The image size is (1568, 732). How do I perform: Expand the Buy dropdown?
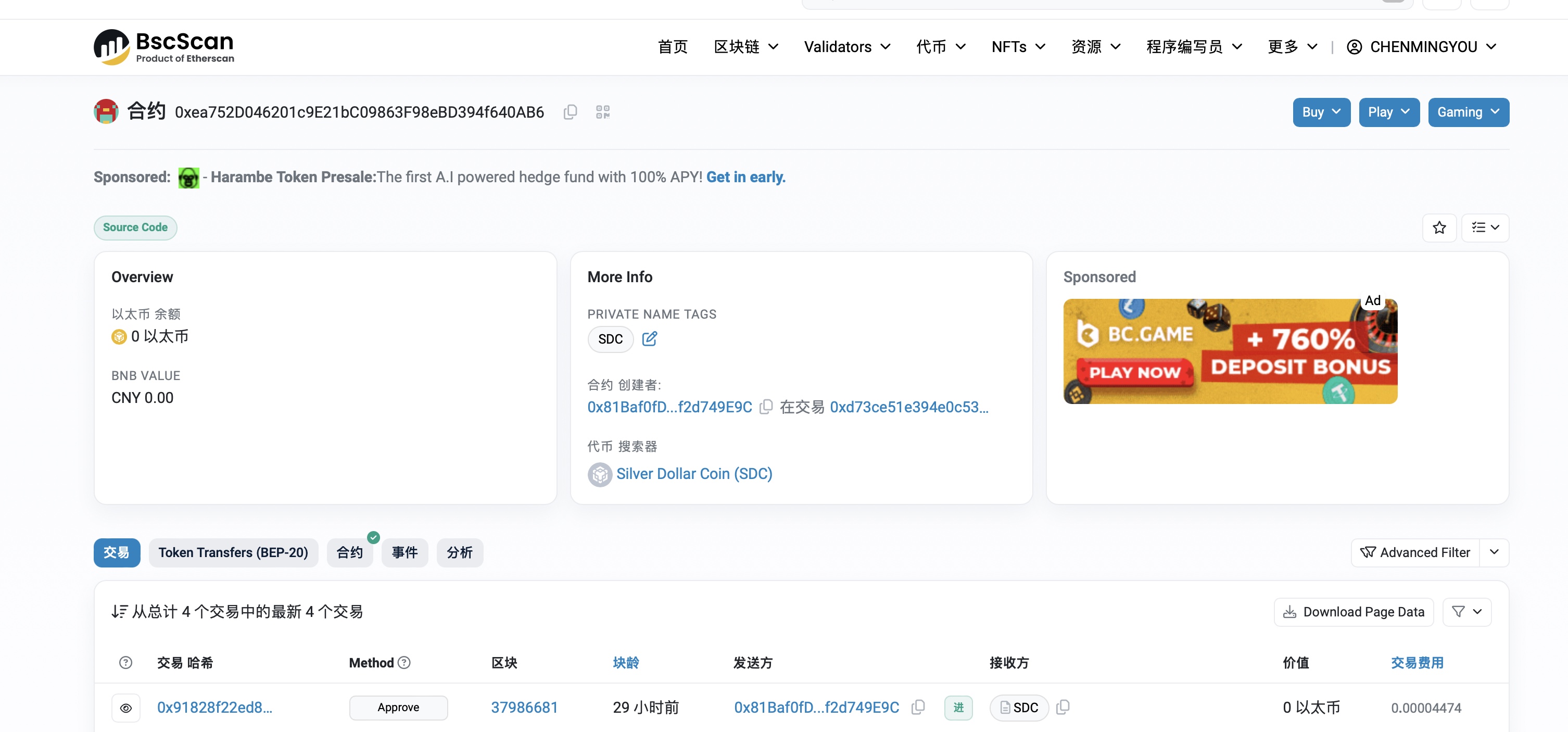1321,112
